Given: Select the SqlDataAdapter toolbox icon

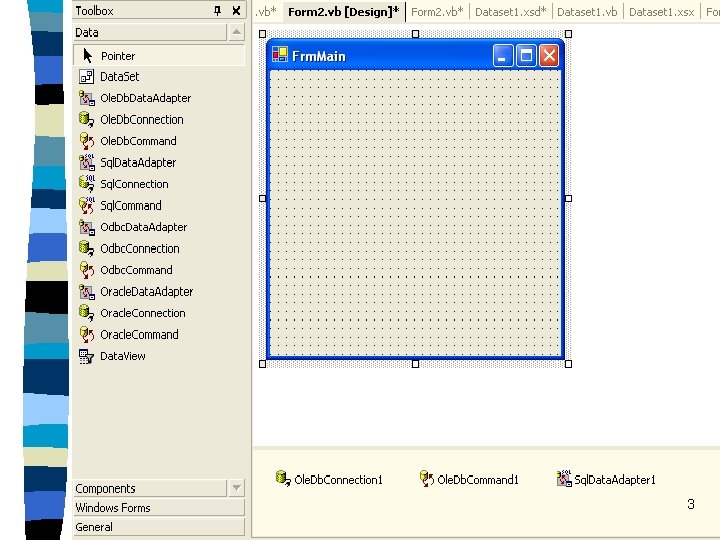Looking at the screenshot, I should (86, 162).
